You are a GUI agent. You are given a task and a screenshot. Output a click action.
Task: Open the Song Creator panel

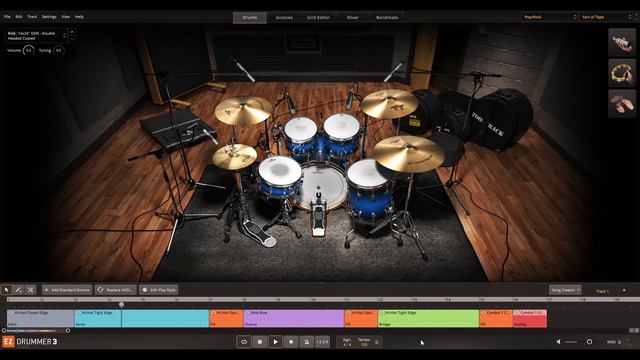coord(565,290)
